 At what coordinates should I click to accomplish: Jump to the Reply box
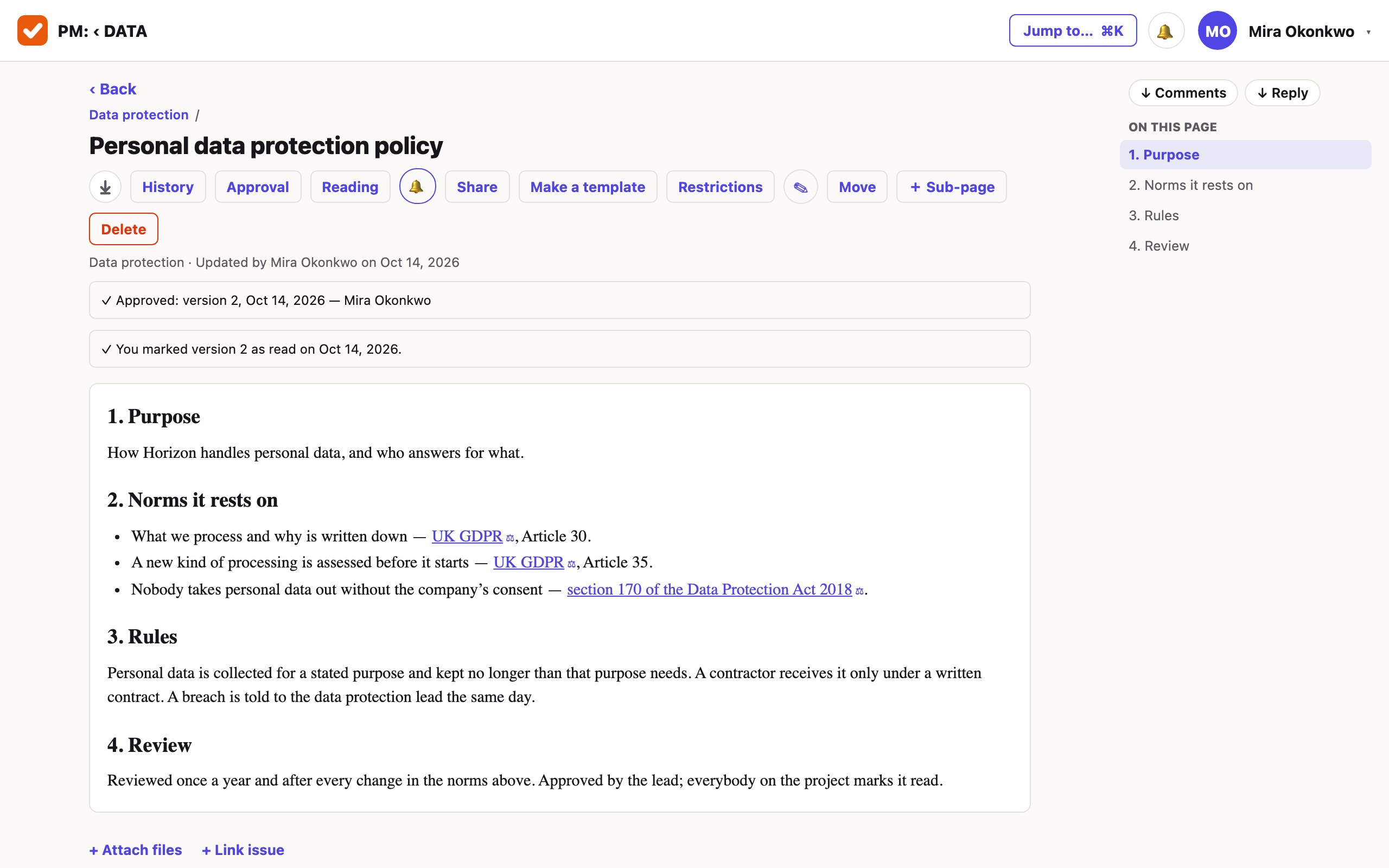coord(1282,92)
